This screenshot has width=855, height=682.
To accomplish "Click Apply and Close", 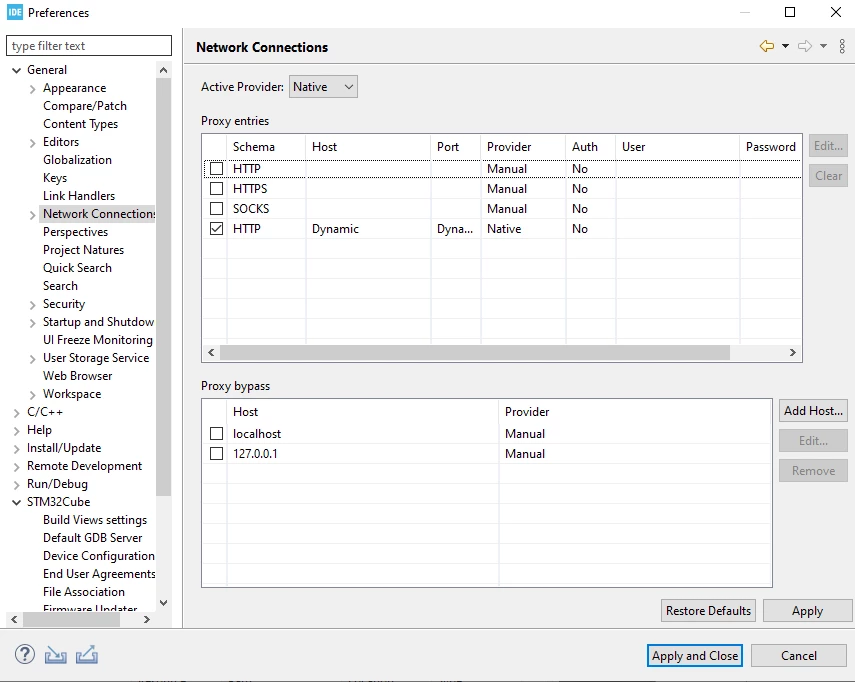I will (x=695, y=655).
